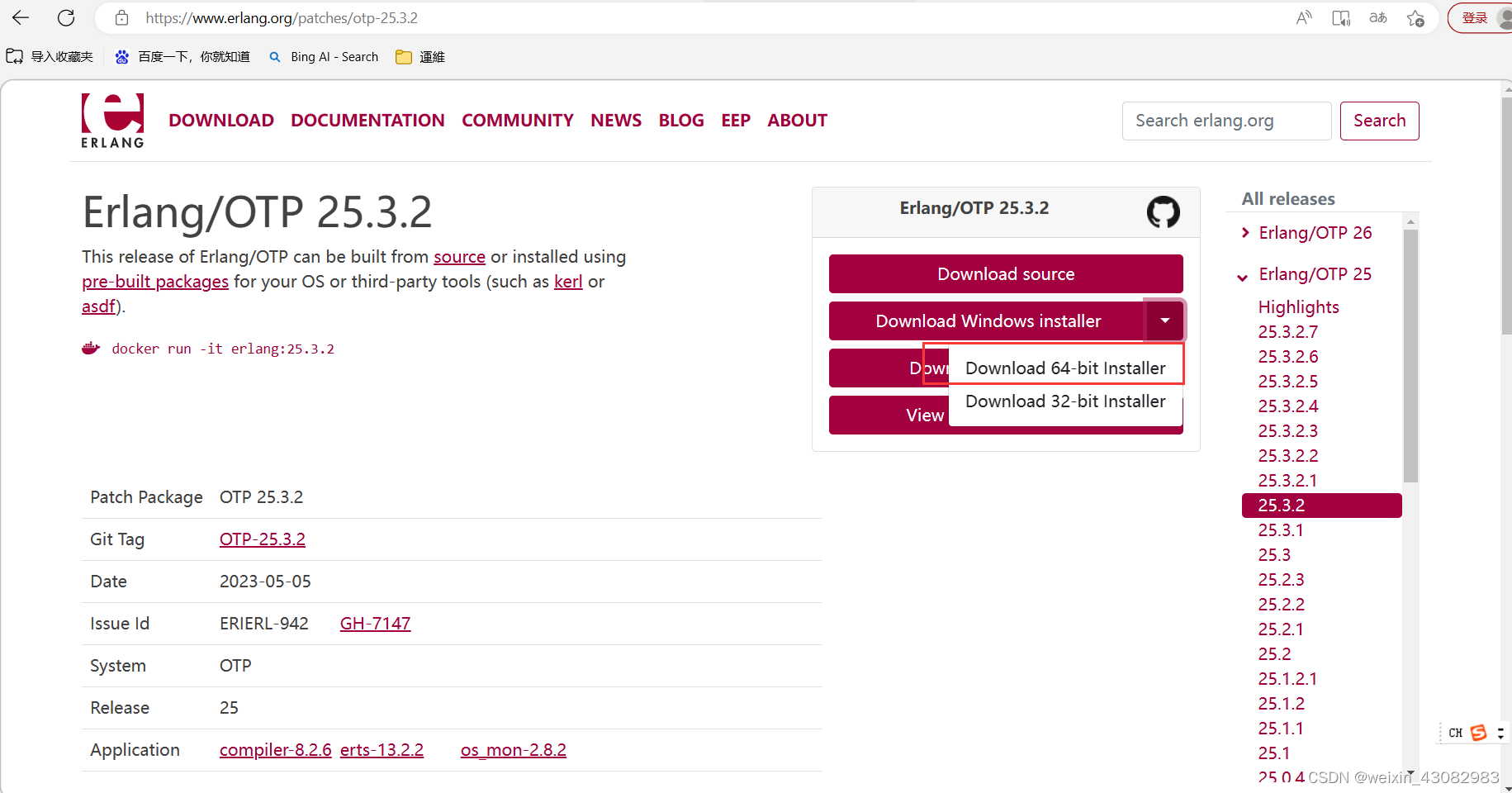1512x793 pixels.
Task: Click the Download source button
Action: tap(1005, 273)
